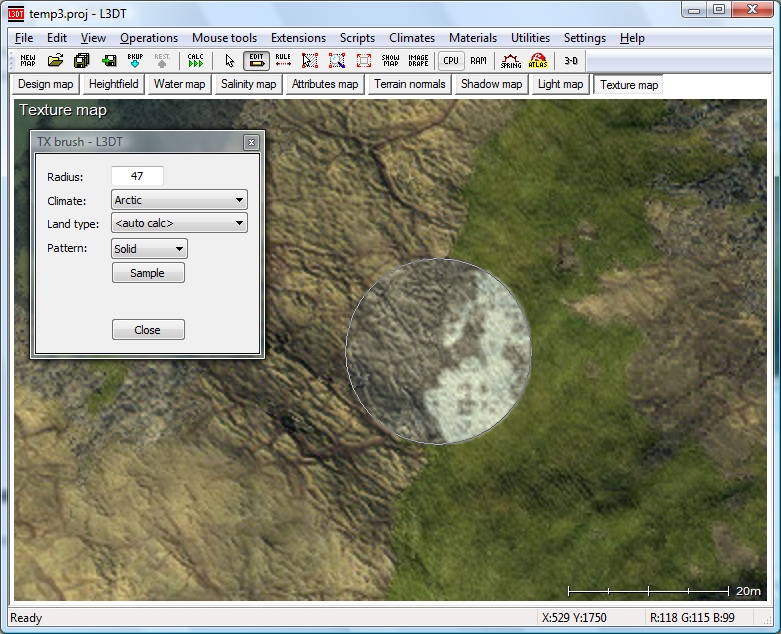Open the 3-D viewer button
Screen dimensions: 781x634
pos(571,61)
